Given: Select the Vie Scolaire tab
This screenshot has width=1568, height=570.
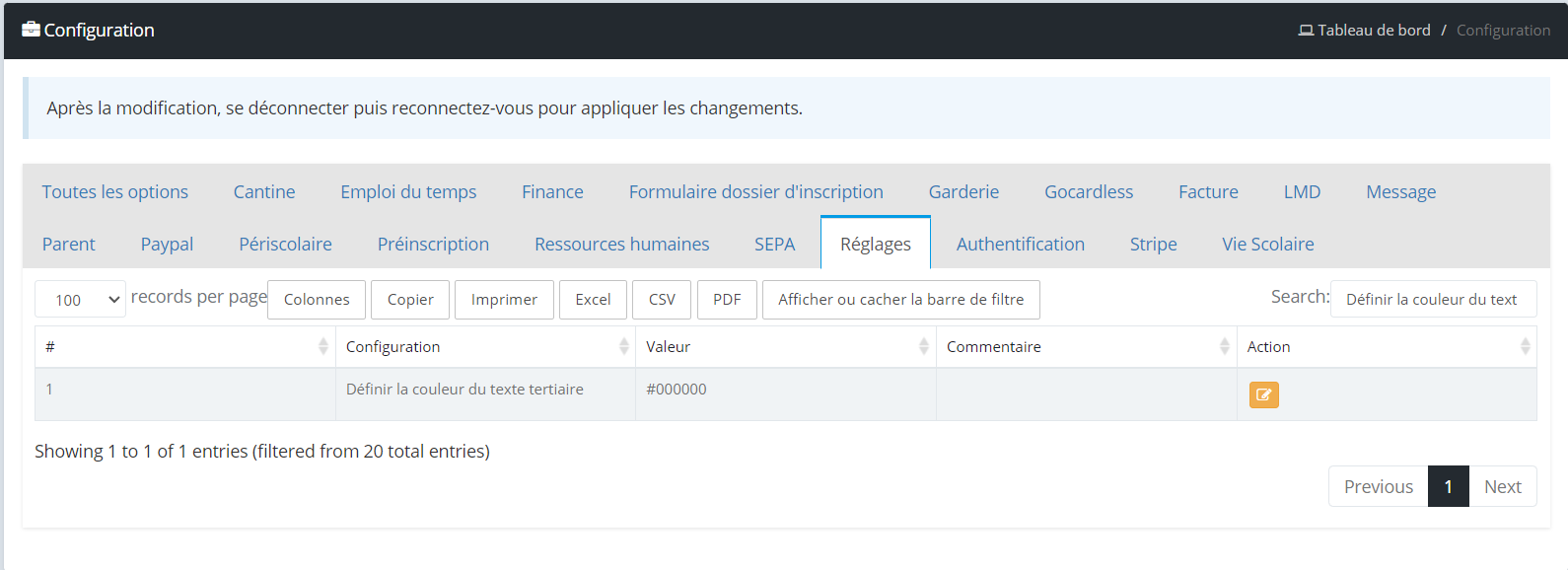Looking at the screenshot, I should tap(1267, 244).
